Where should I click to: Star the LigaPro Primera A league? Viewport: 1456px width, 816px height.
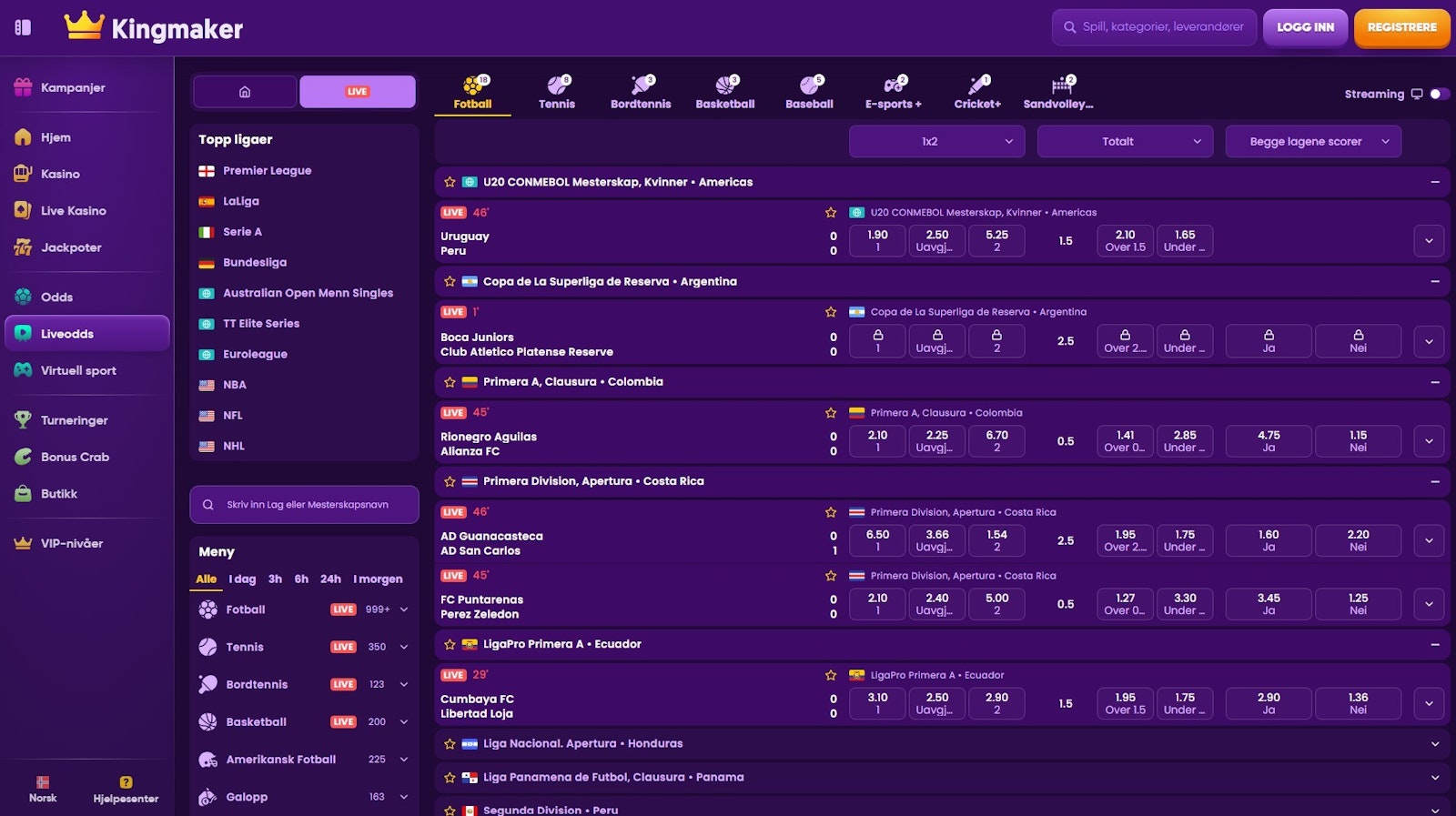450,644
